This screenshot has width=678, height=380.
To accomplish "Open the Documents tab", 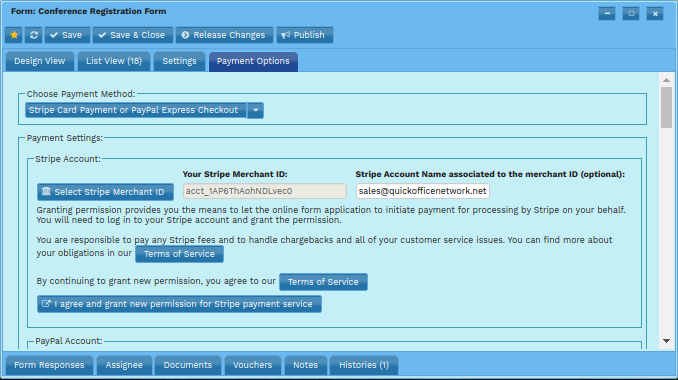I will [x=188, y=365].
